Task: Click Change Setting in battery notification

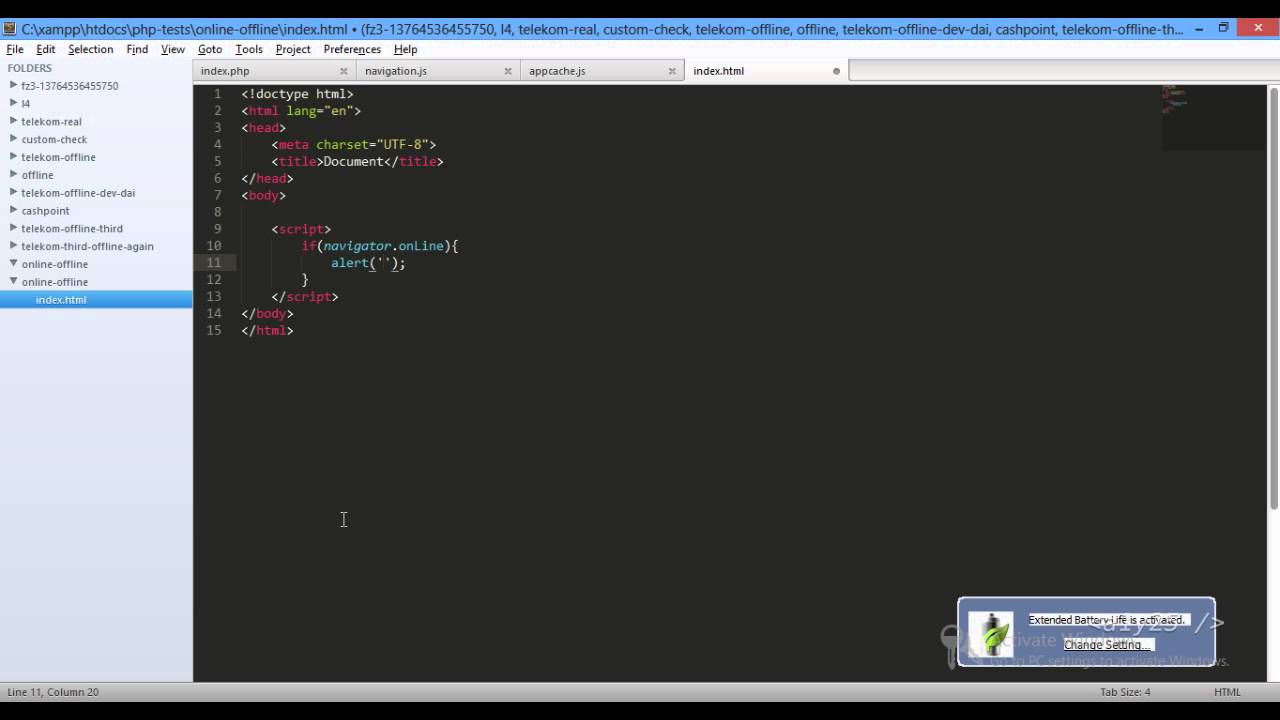Action: click(x=1107, y=645)
